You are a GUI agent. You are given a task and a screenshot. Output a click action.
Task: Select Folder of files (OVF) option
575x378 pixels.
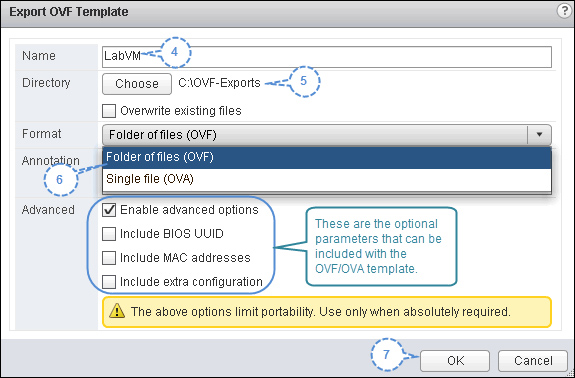tap(327, 157)
